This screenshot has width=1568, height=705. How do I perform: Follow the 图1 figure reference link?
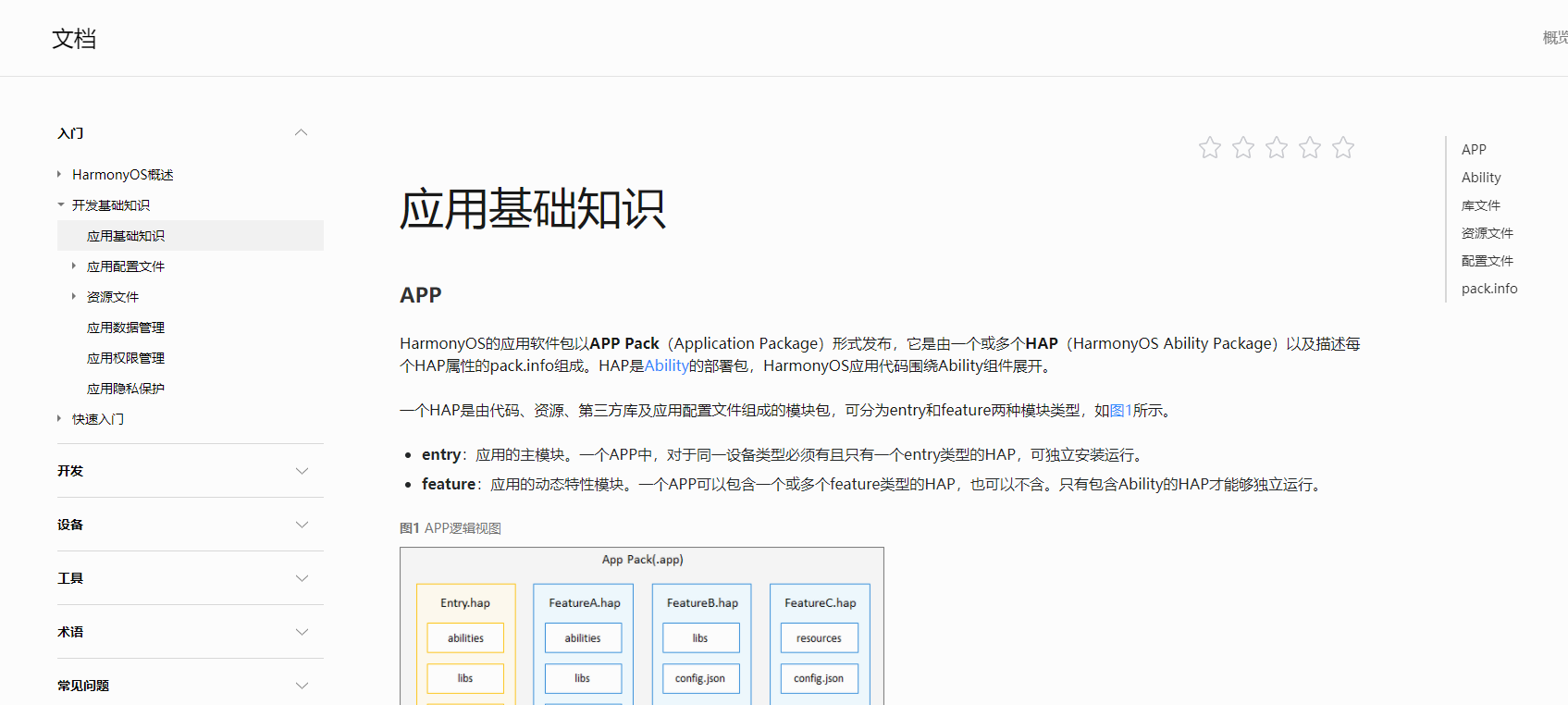[1121, 410]
